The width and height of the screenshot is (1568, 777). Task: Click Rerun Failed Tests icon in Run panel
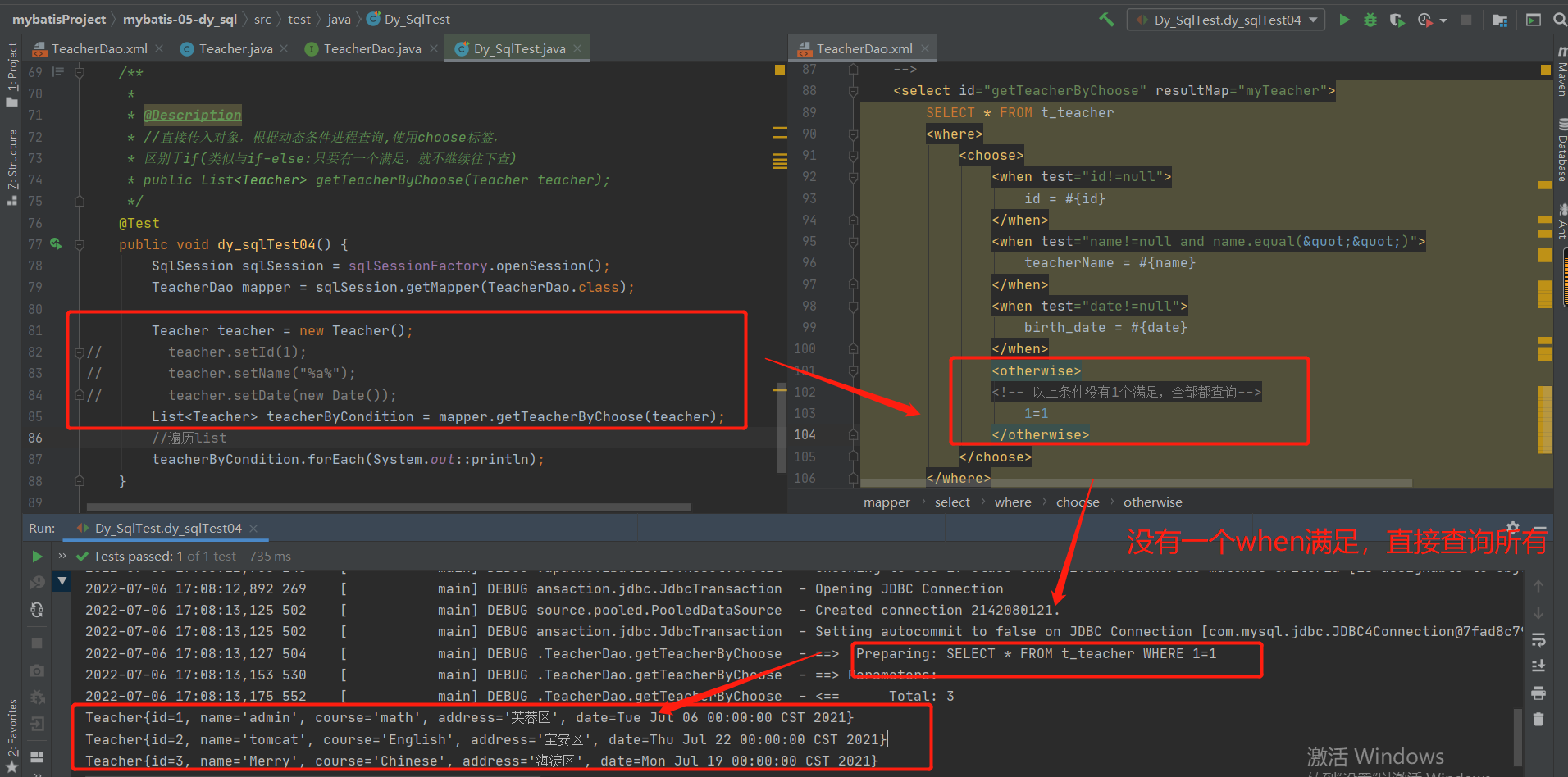coord(37,583)
